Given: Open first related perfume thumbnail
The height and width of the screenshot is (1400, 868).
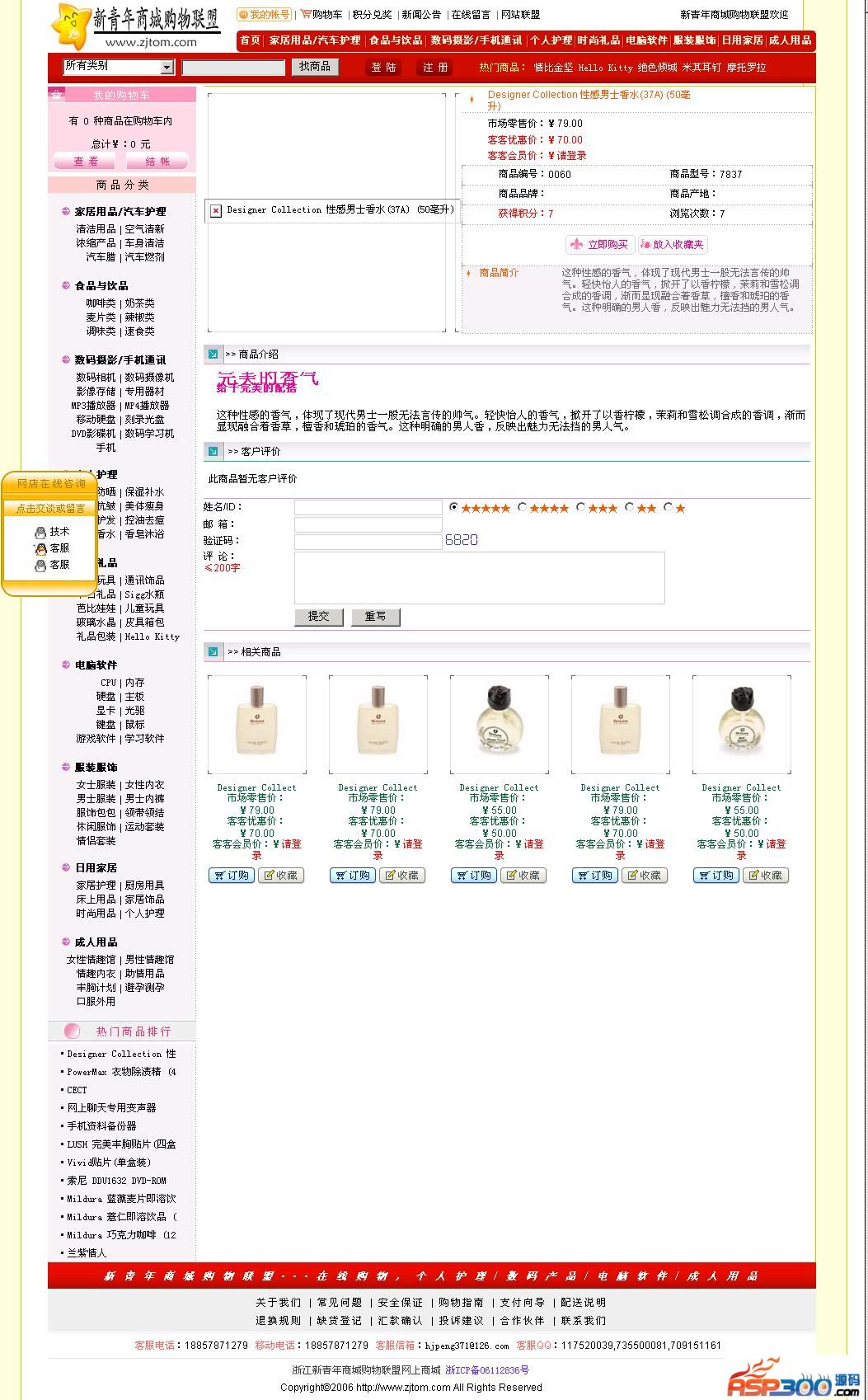Looking at the screenshot, I should pos(257,725).
